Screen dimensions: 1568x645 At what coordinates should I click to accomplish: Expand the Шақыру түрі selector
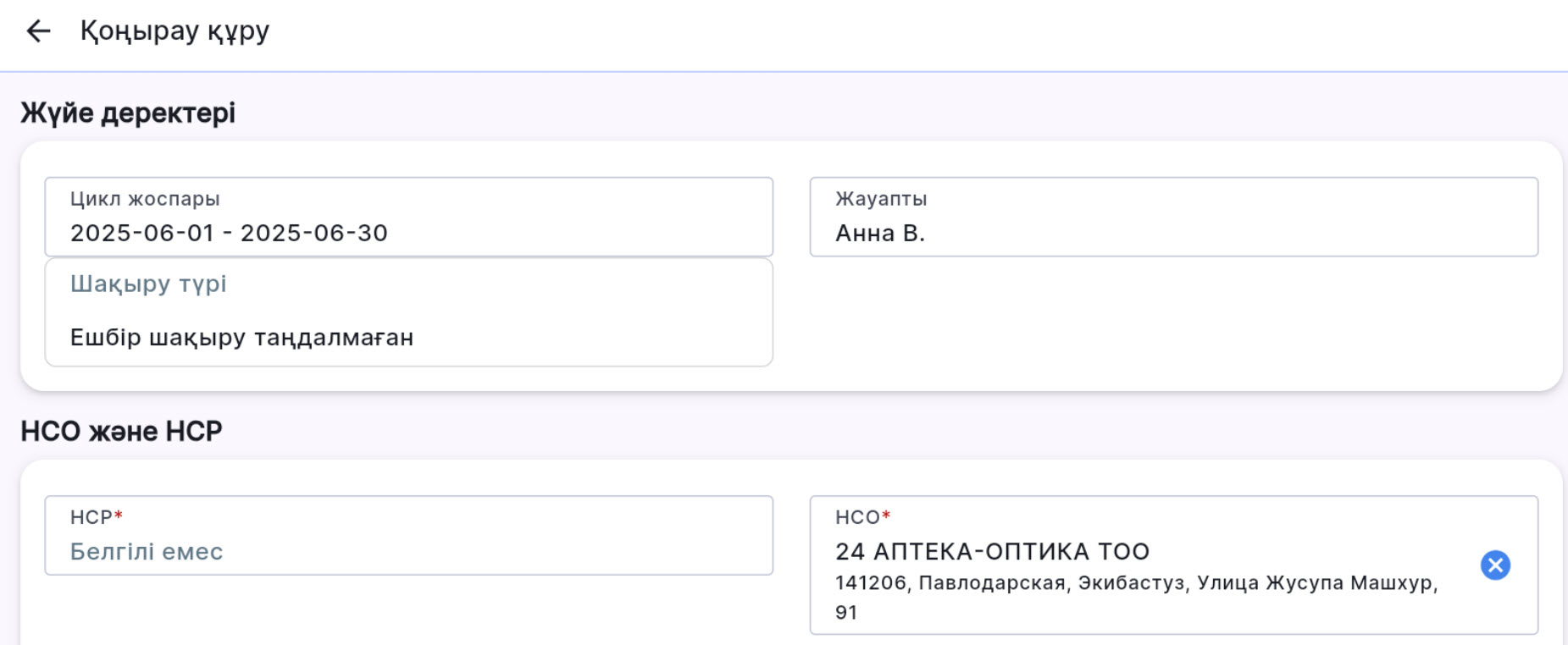tap(408, 311)
